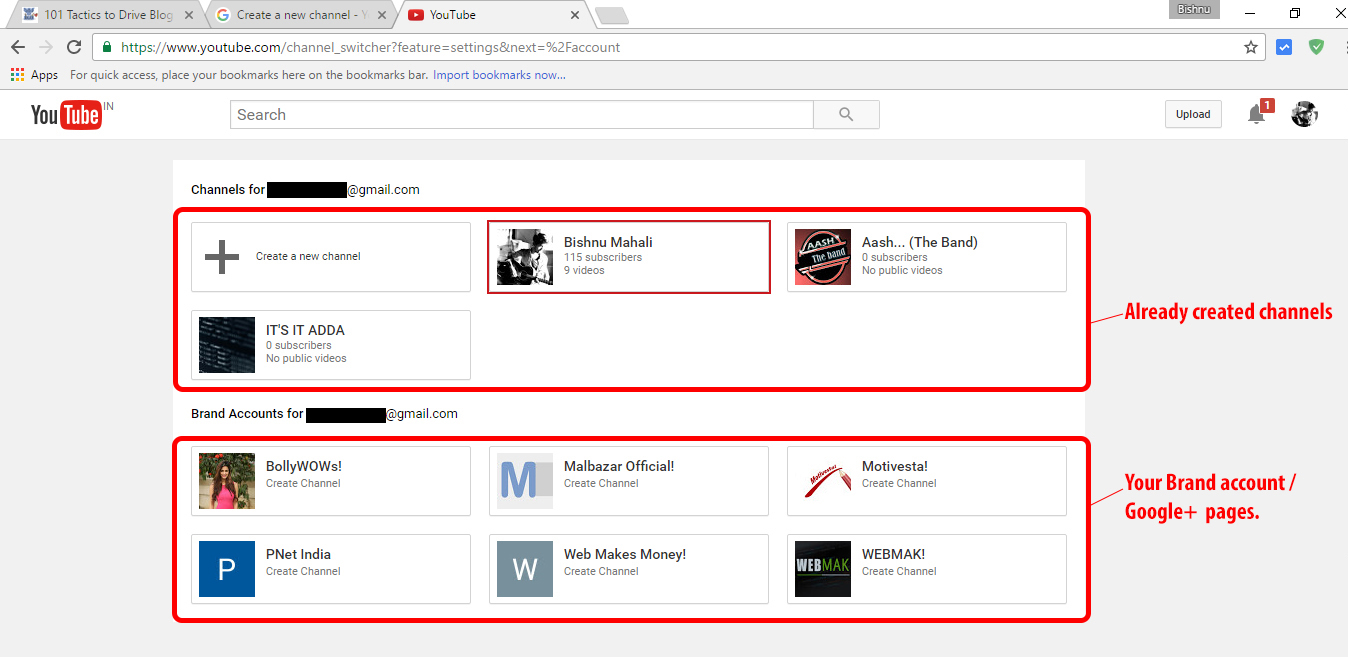Click the 9 videos text
1348x657 pixels.
tap(584, 270)
